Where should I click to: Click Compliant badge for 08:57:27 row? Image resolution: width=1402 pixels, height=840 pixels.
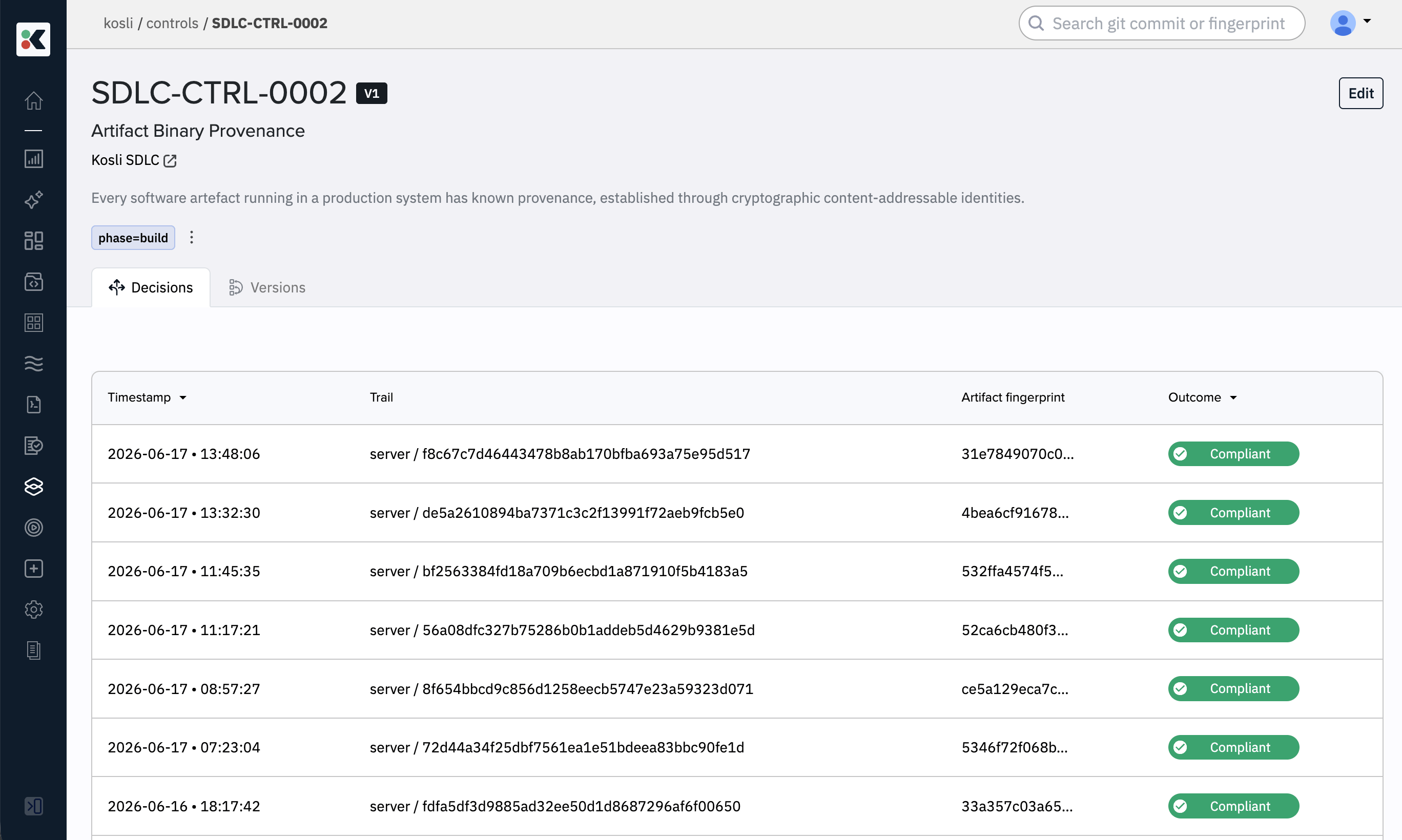click(1233, 689)
